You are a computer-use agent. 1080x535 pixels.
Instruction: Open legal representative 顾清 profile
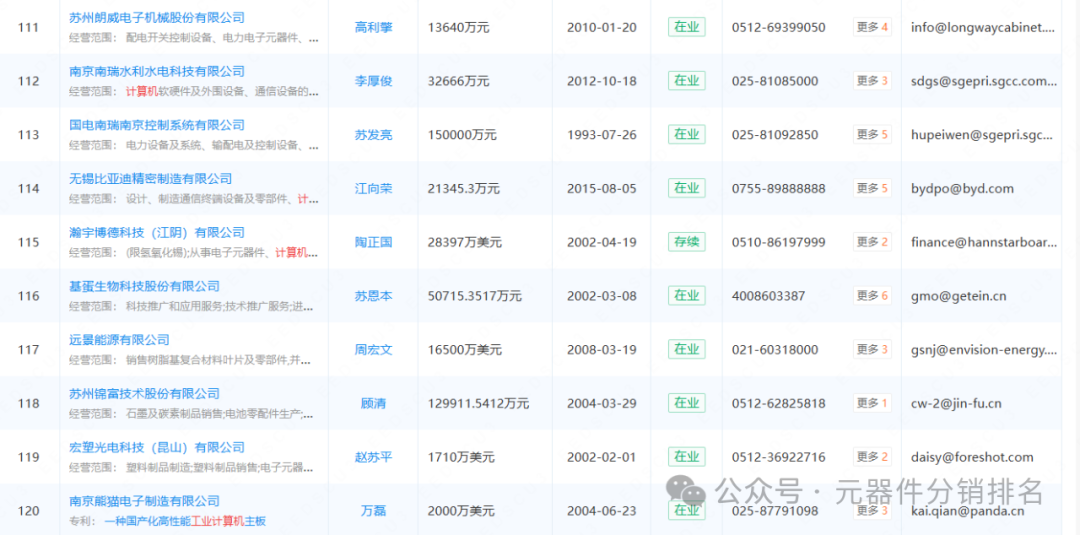(x=373, y=403)
